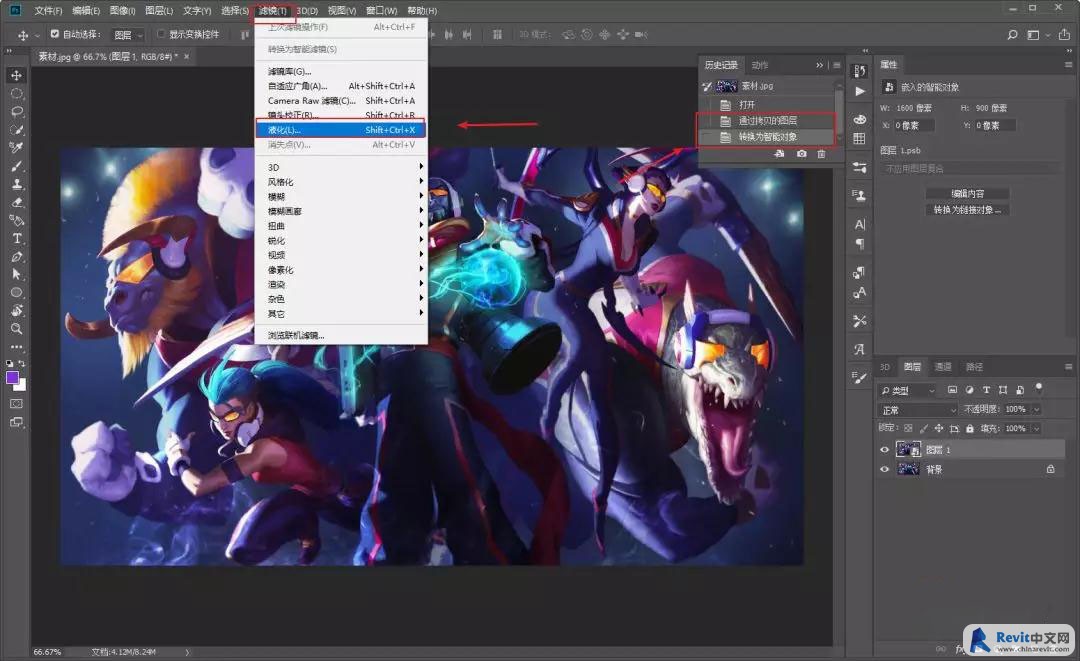Click the 转换为链接对象 button
The width and height of the screenshot is (1080, 661).
click(968, 209)
